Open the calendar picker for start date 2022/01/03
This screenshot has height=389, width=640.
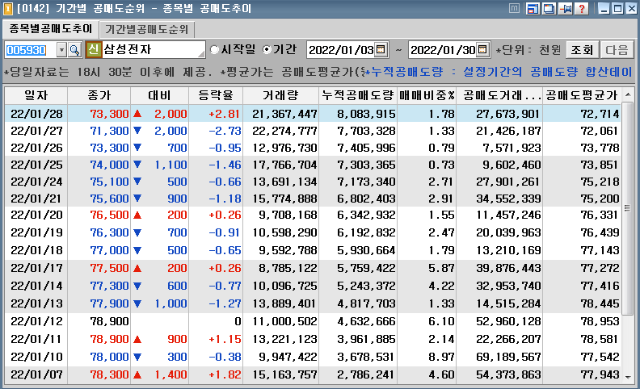click(381, 49)
